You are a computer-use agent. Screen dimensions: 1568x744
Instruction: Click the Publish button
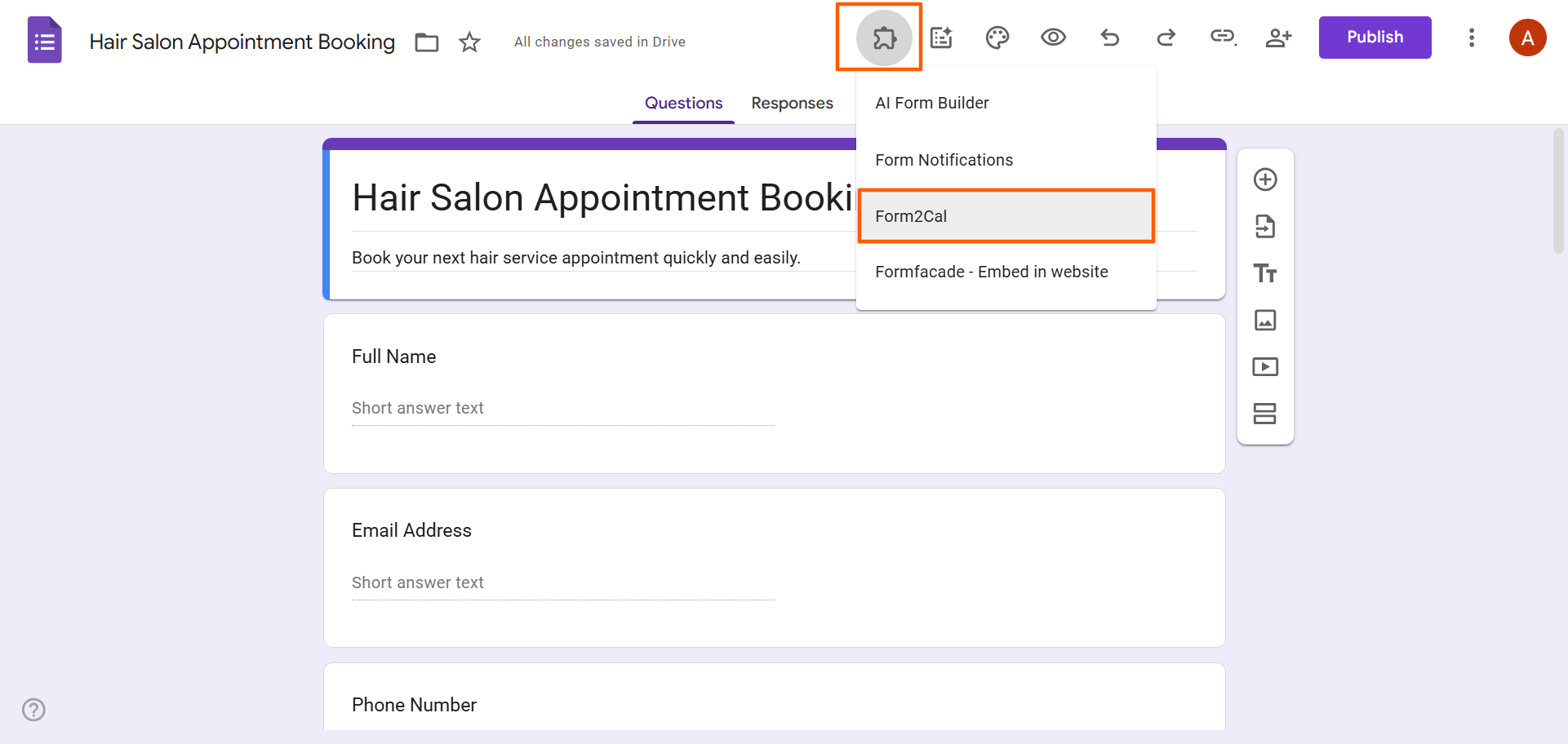point(1375,37)
